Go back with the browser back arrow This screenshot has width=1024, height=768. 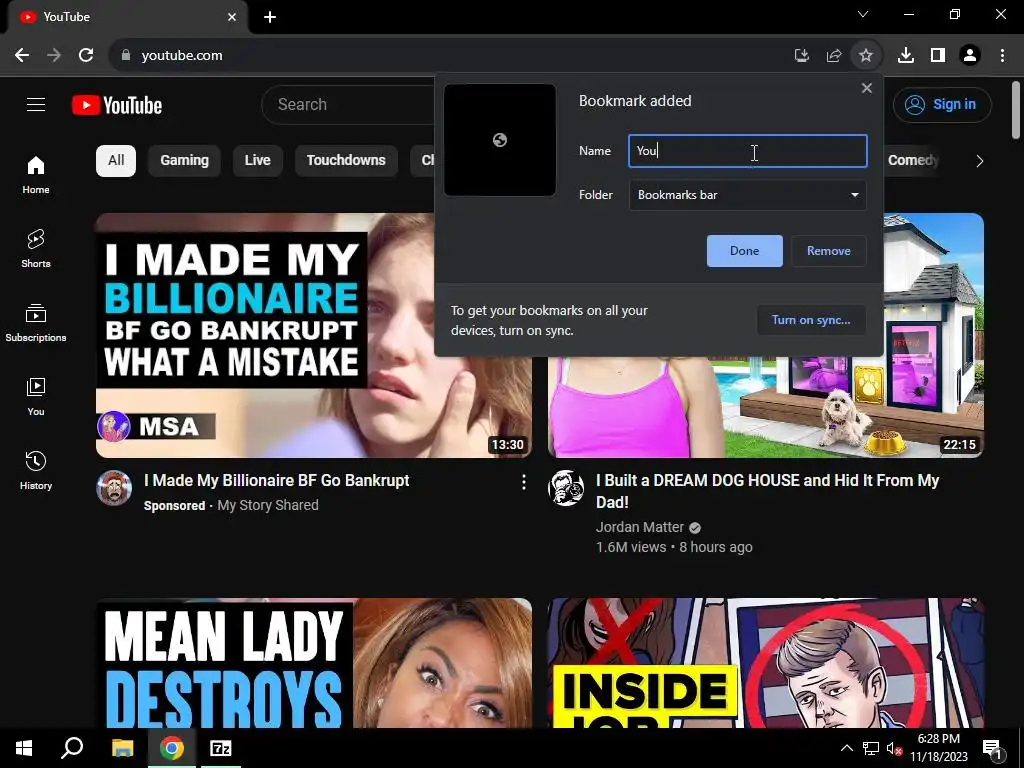click(x=22, y=56)
